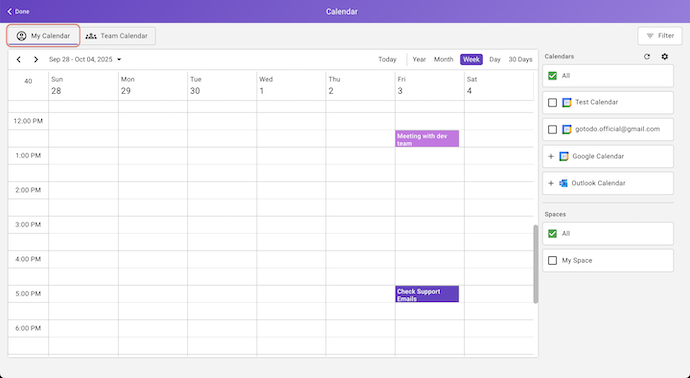Select the Sat 4 day header
The width and height of the screenshot is (690, 378).
[x=499, y=85]
